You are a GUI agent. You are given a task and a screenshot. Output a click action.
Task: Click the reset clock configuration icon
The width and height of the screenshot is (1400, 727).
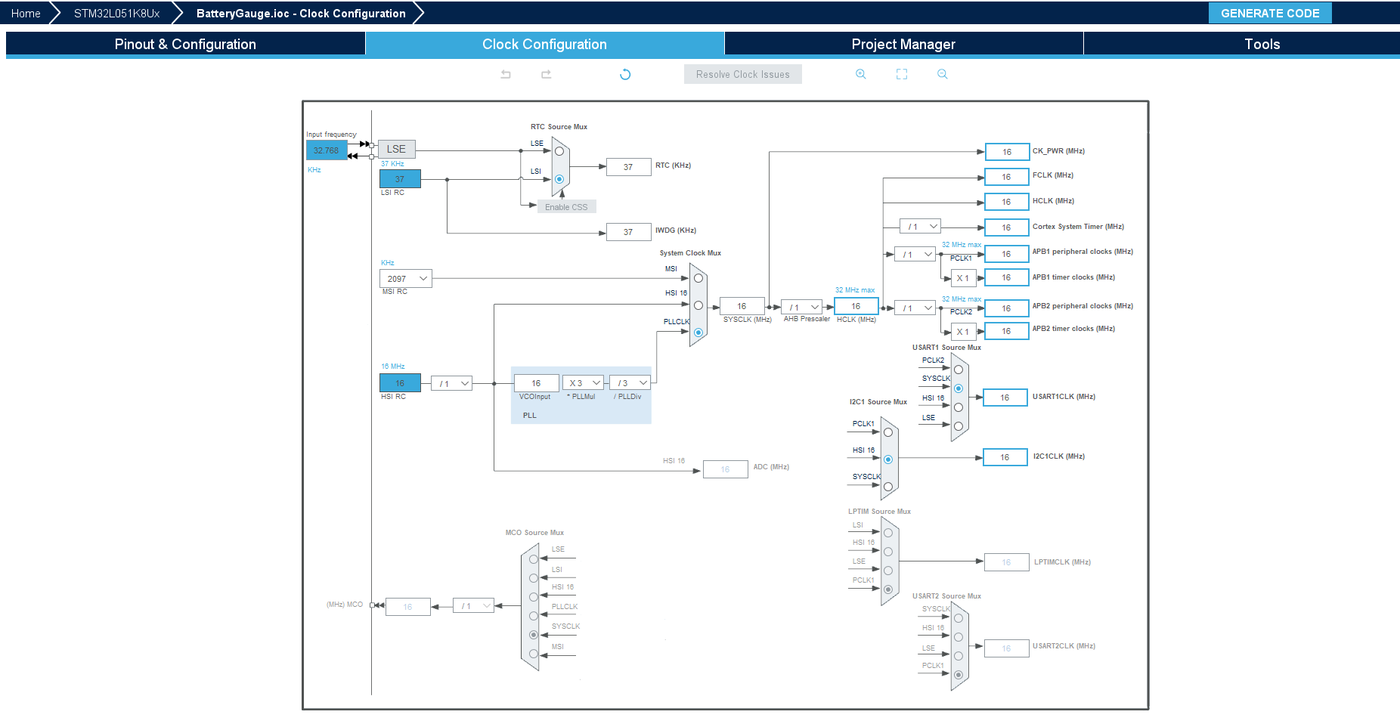[625, 74]
